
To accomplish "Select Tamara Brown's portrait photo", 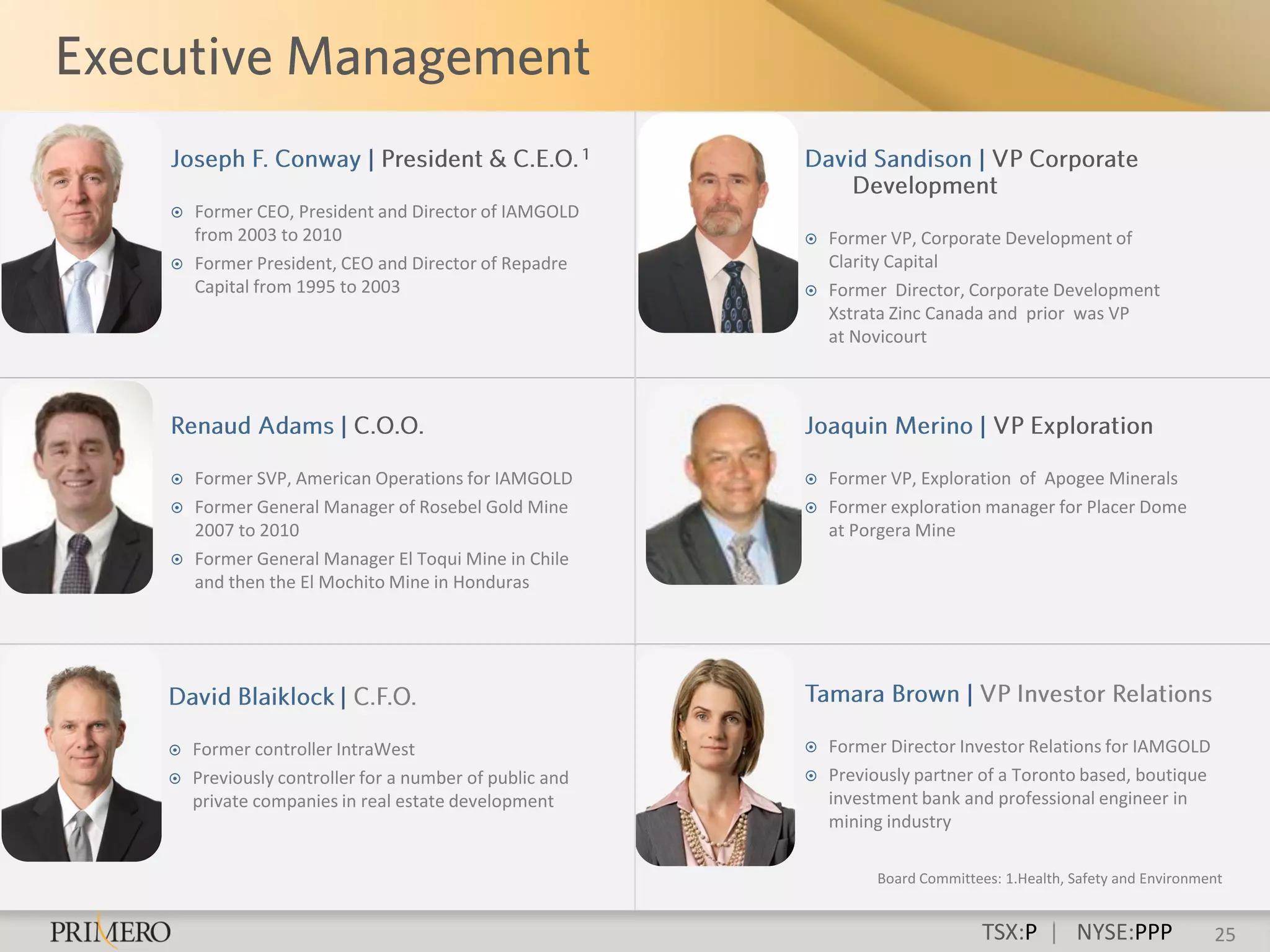I will 715,757.
